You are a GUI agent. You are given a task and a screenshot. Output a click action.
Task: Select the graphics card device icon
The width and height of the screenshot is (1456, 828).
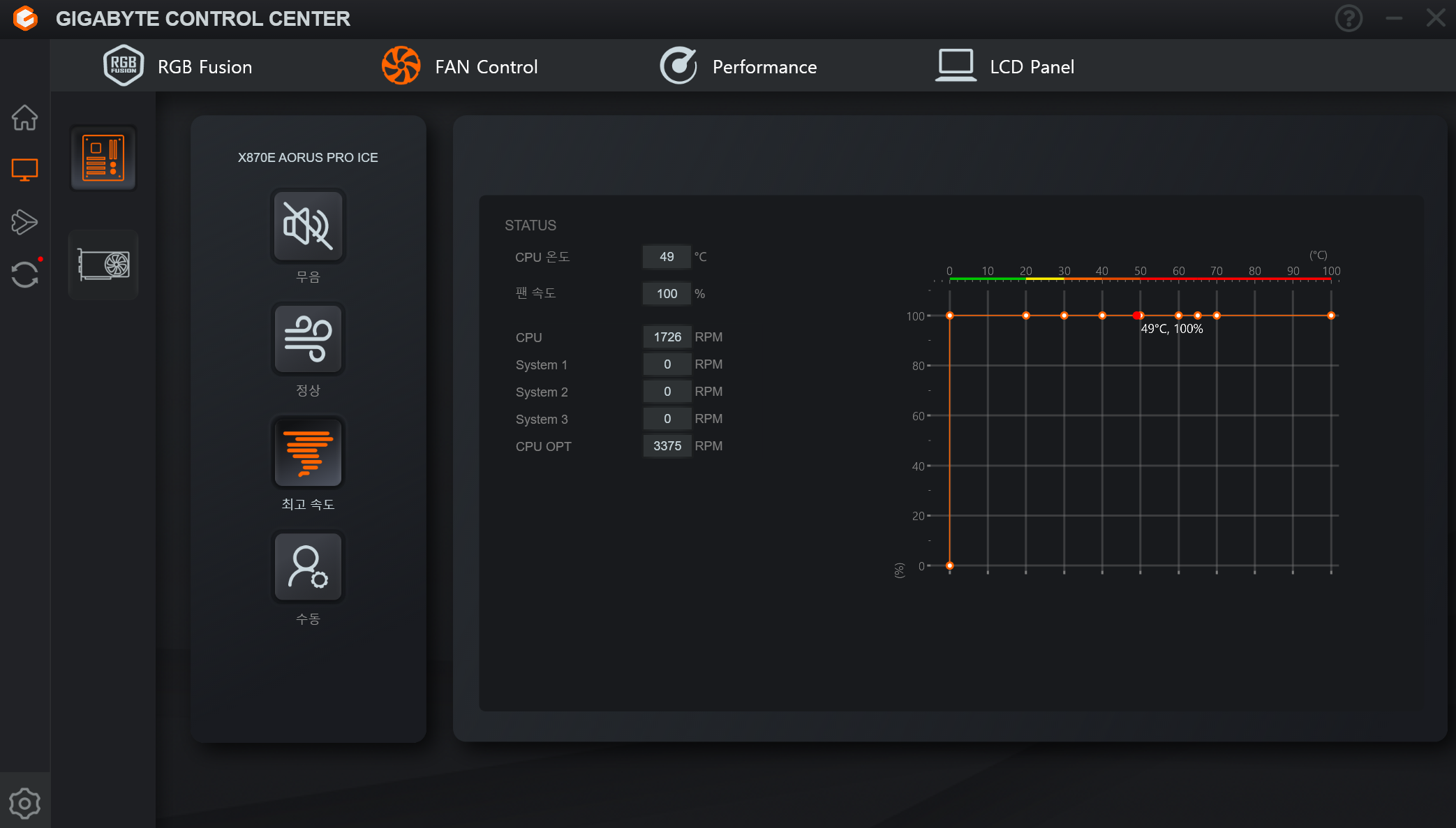click(x=103, y=265)
